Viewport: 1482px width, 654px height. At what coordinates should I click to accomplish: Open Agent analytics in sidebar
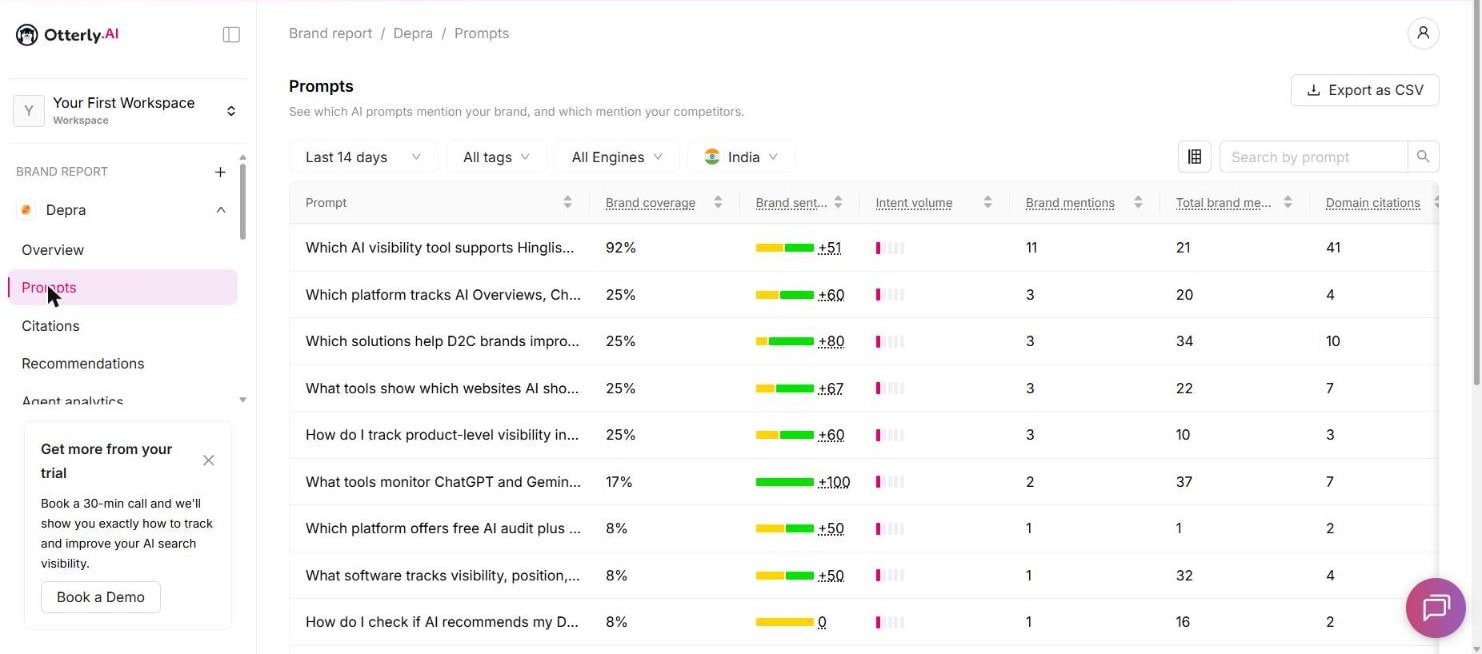click(72, 401)
